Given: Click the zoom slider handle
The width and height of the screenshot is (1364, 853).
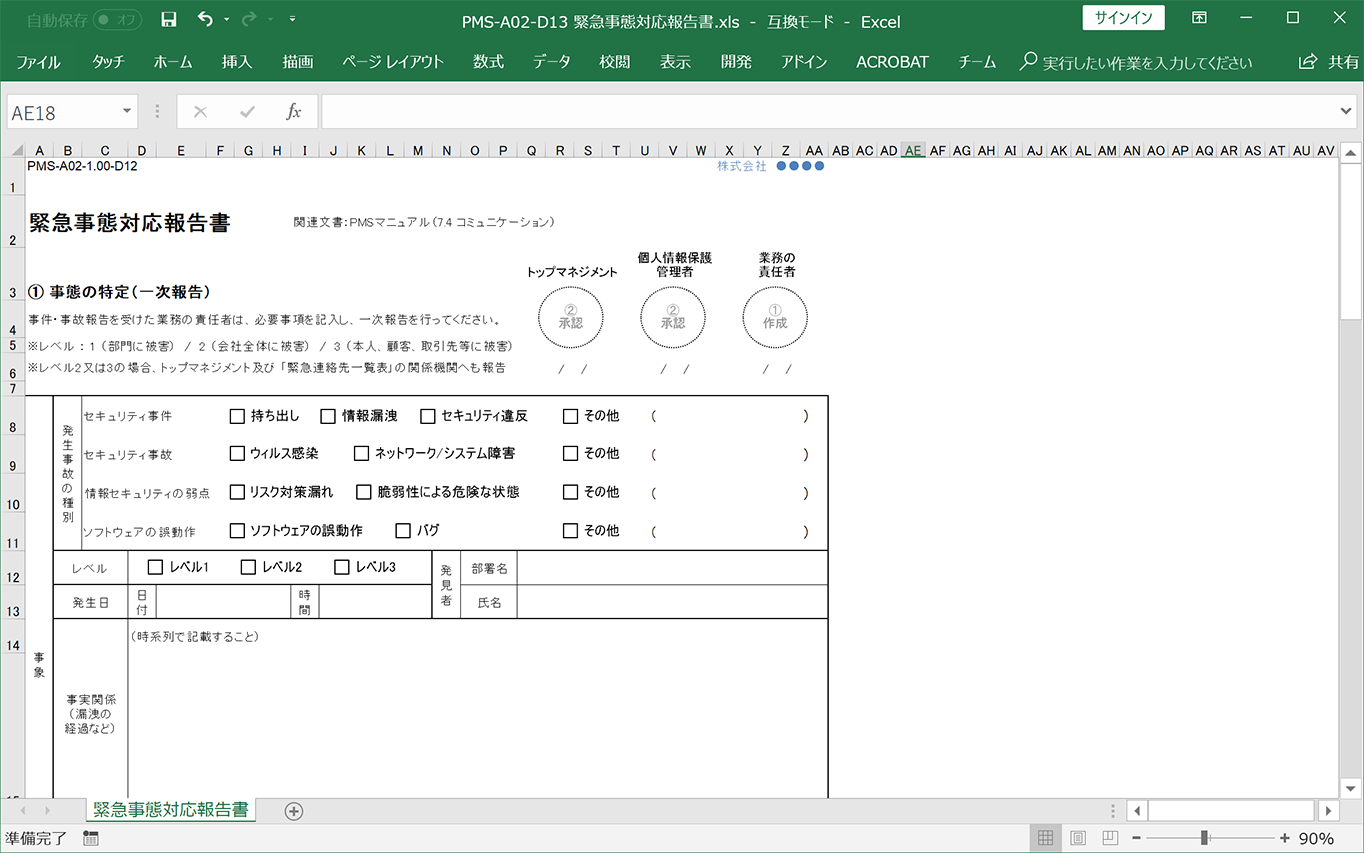Looking at the screenshot, I should 1205,838.
